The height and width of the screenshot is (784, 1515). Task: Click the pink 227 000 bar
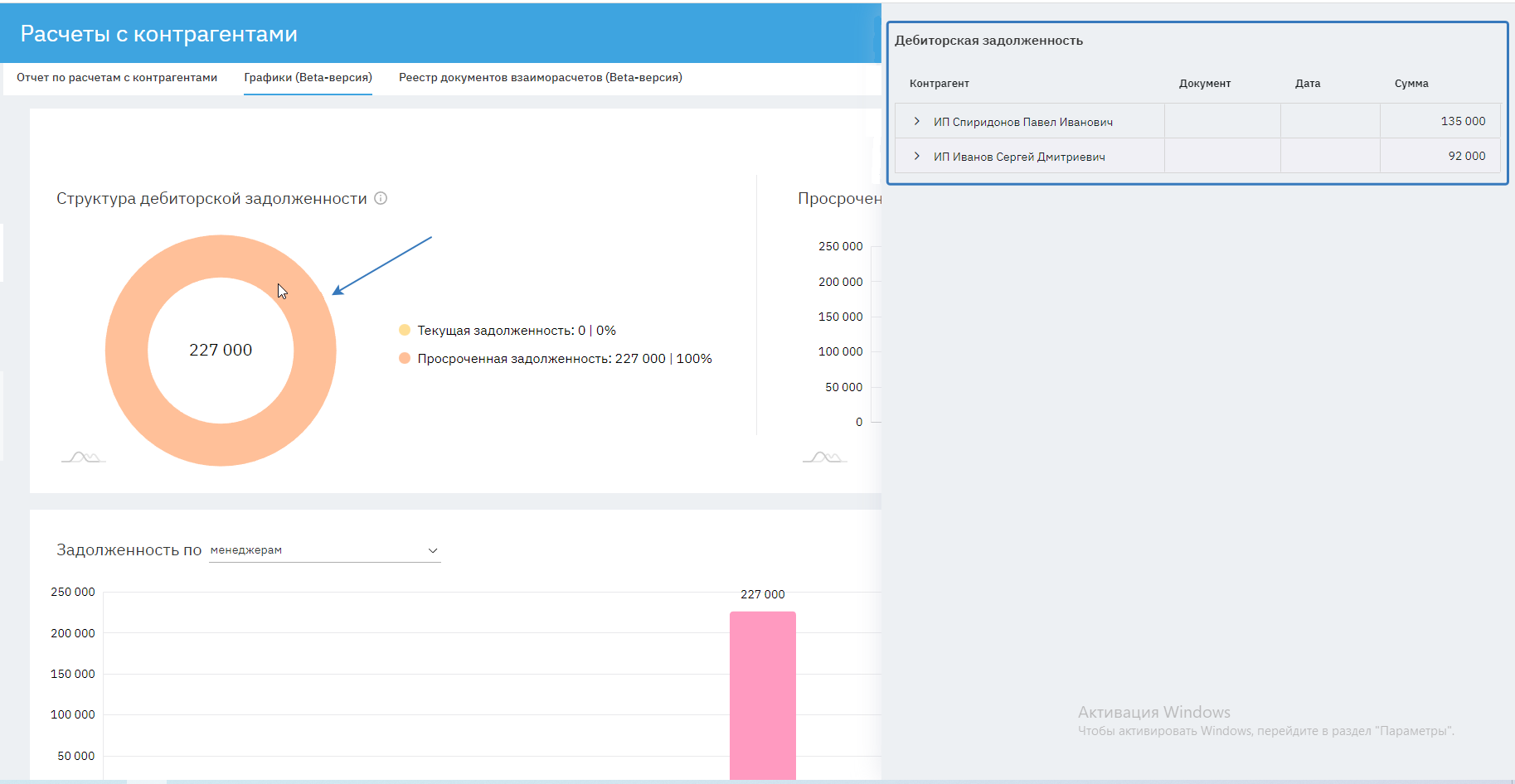click(x=762, y=694)
